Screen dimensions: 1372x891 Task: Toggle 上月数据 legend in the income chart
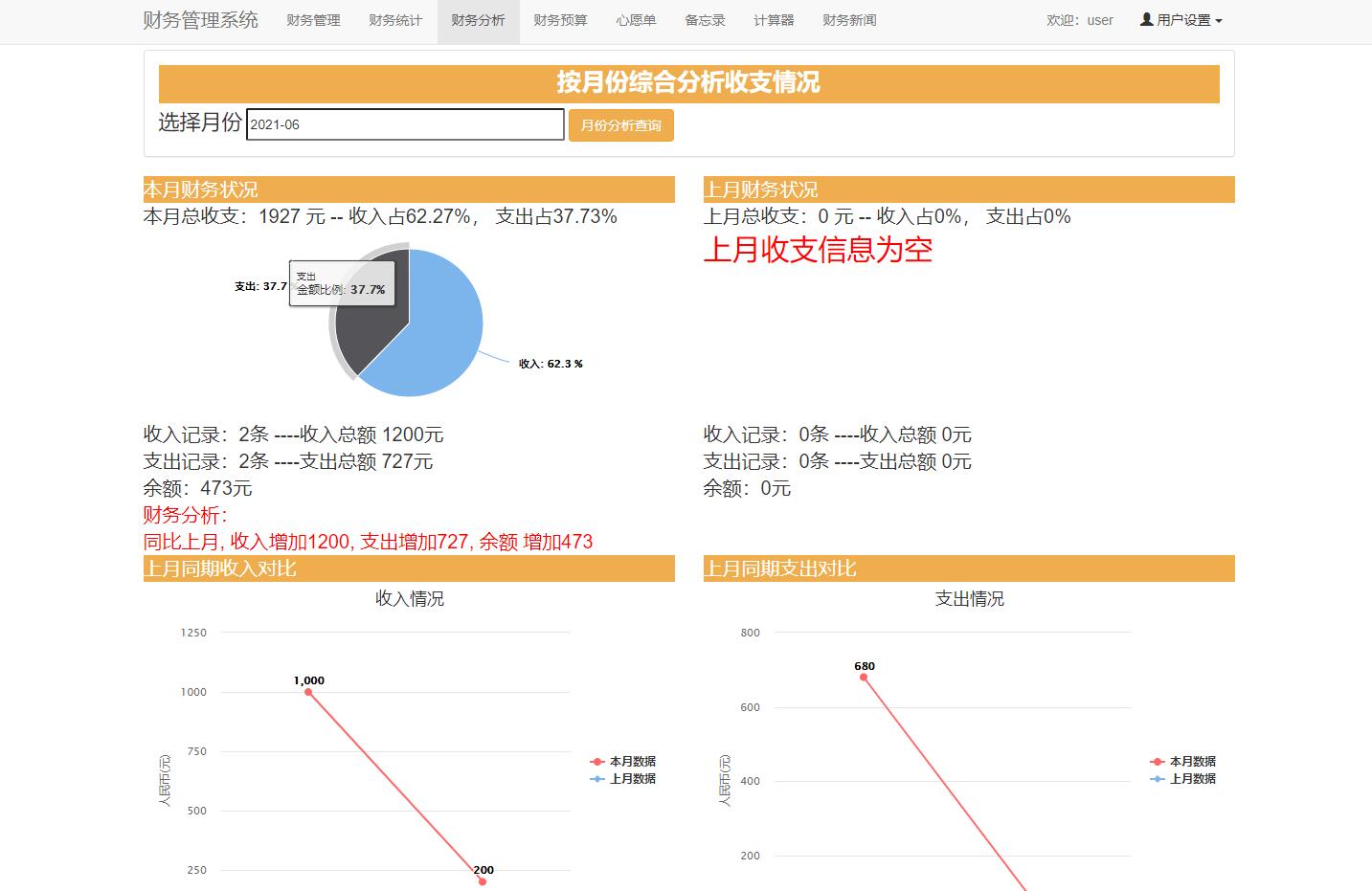632,778
